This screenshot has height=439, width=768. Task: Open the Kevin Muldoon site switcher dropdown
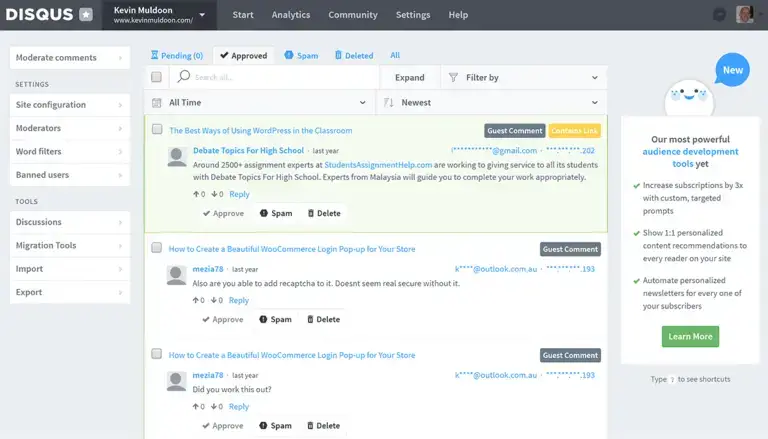tap(159, 15)
